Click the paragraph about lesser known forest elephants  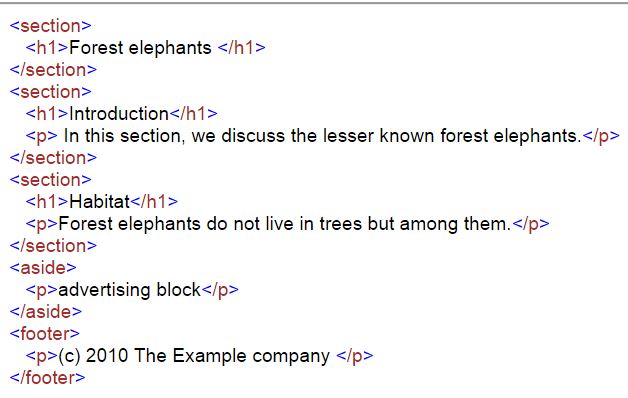click(x=322, y=136)
